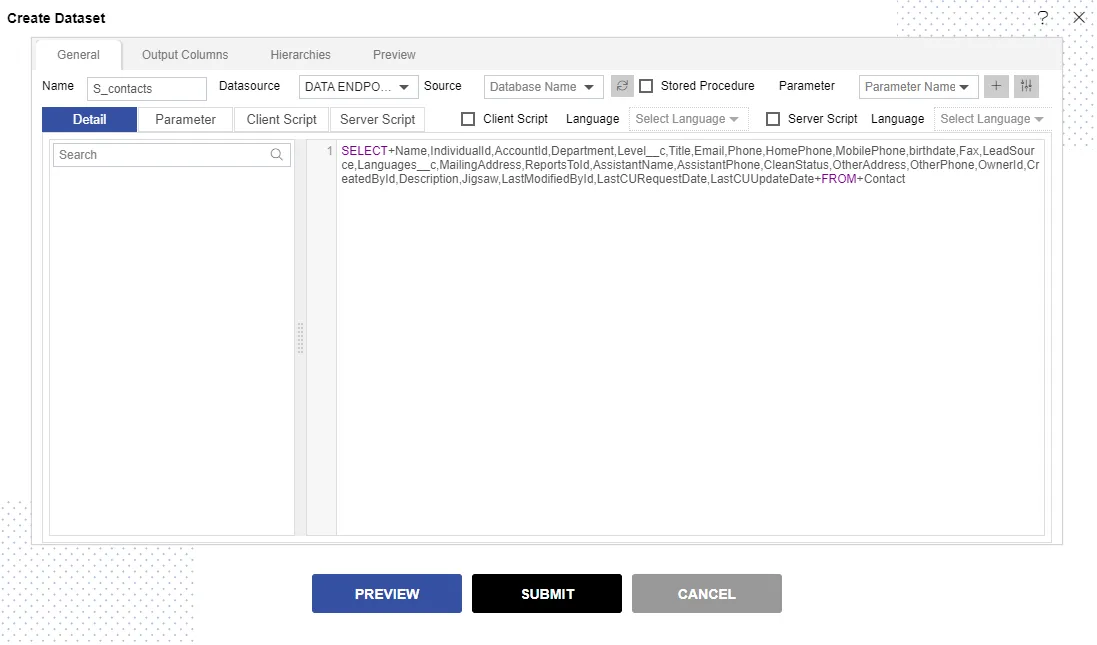1097x645 pixels.
Task: Click the SELECT keyword in query
Action: click(x=364, y=150)
